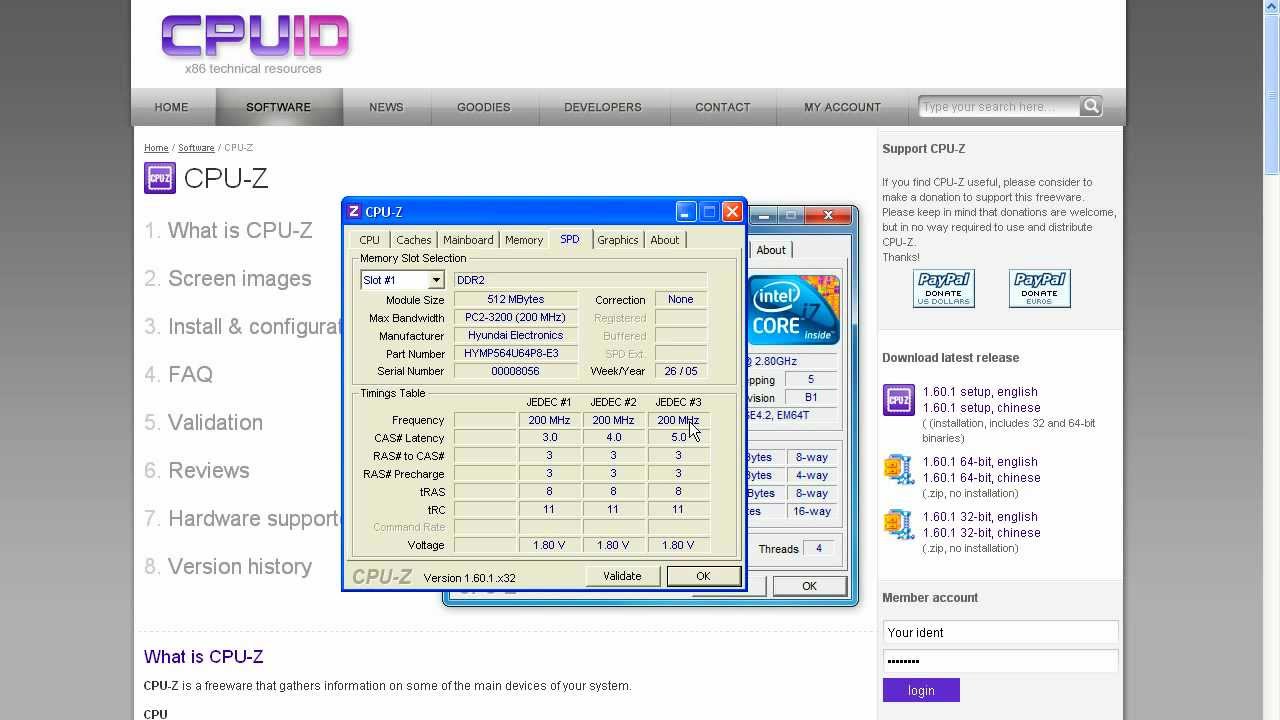Click the Threads value 4 field
Screen dimensions: 1280x720
(819, 549)
